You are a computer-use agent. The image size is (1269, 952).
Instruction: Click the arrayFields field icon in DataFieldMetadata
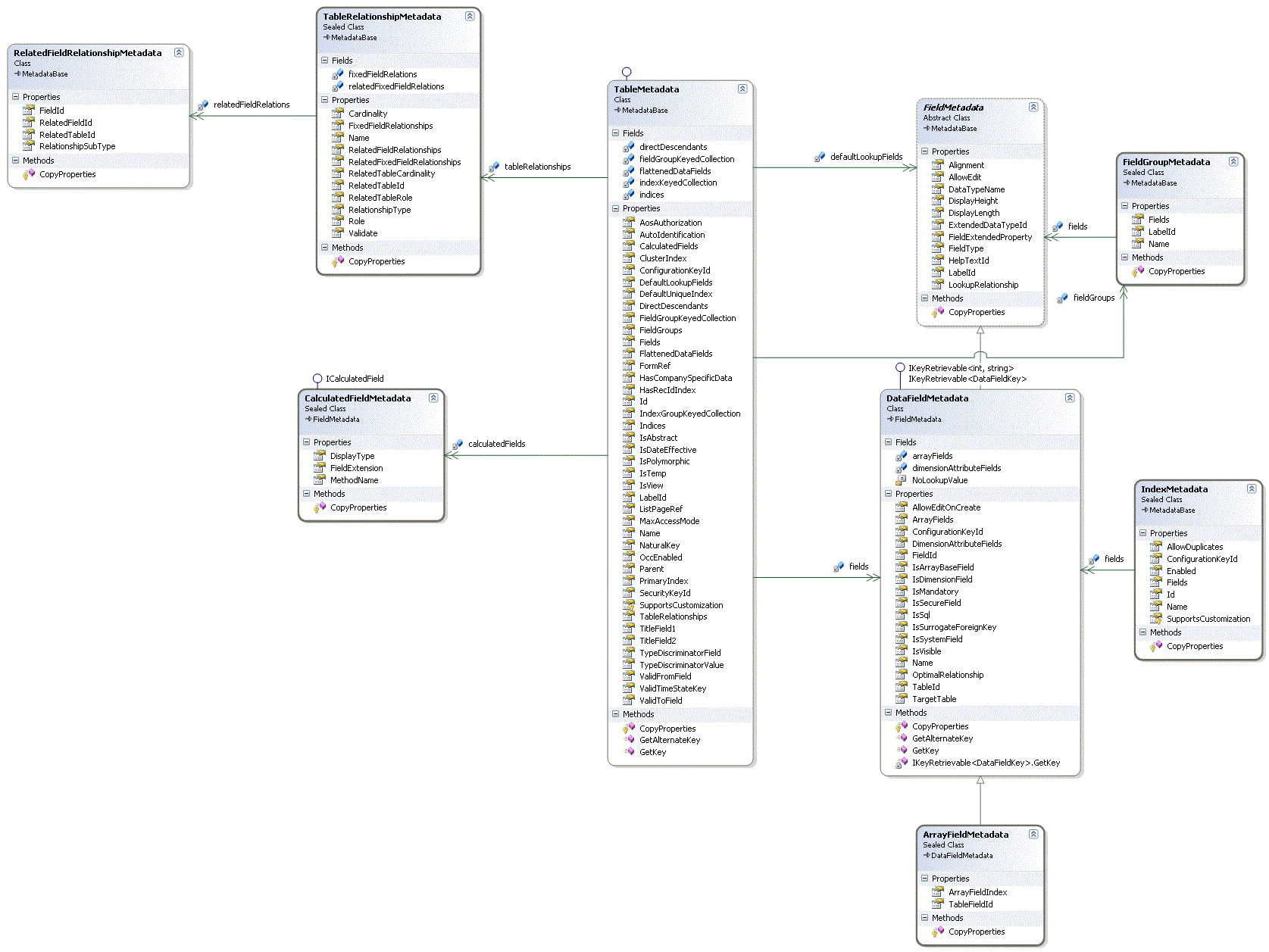[x=902, y=456]
